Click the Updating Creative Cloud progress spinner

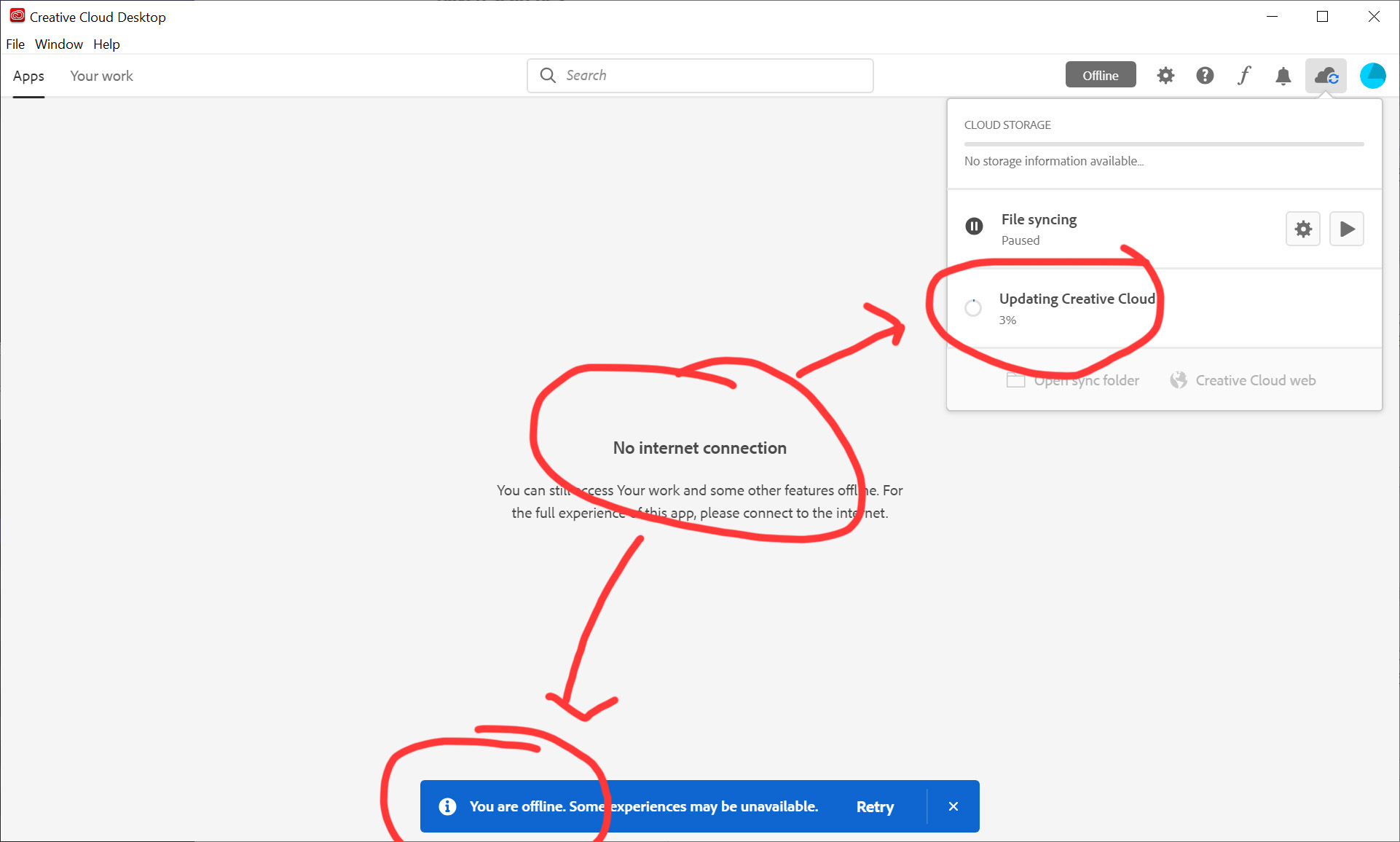972,308
